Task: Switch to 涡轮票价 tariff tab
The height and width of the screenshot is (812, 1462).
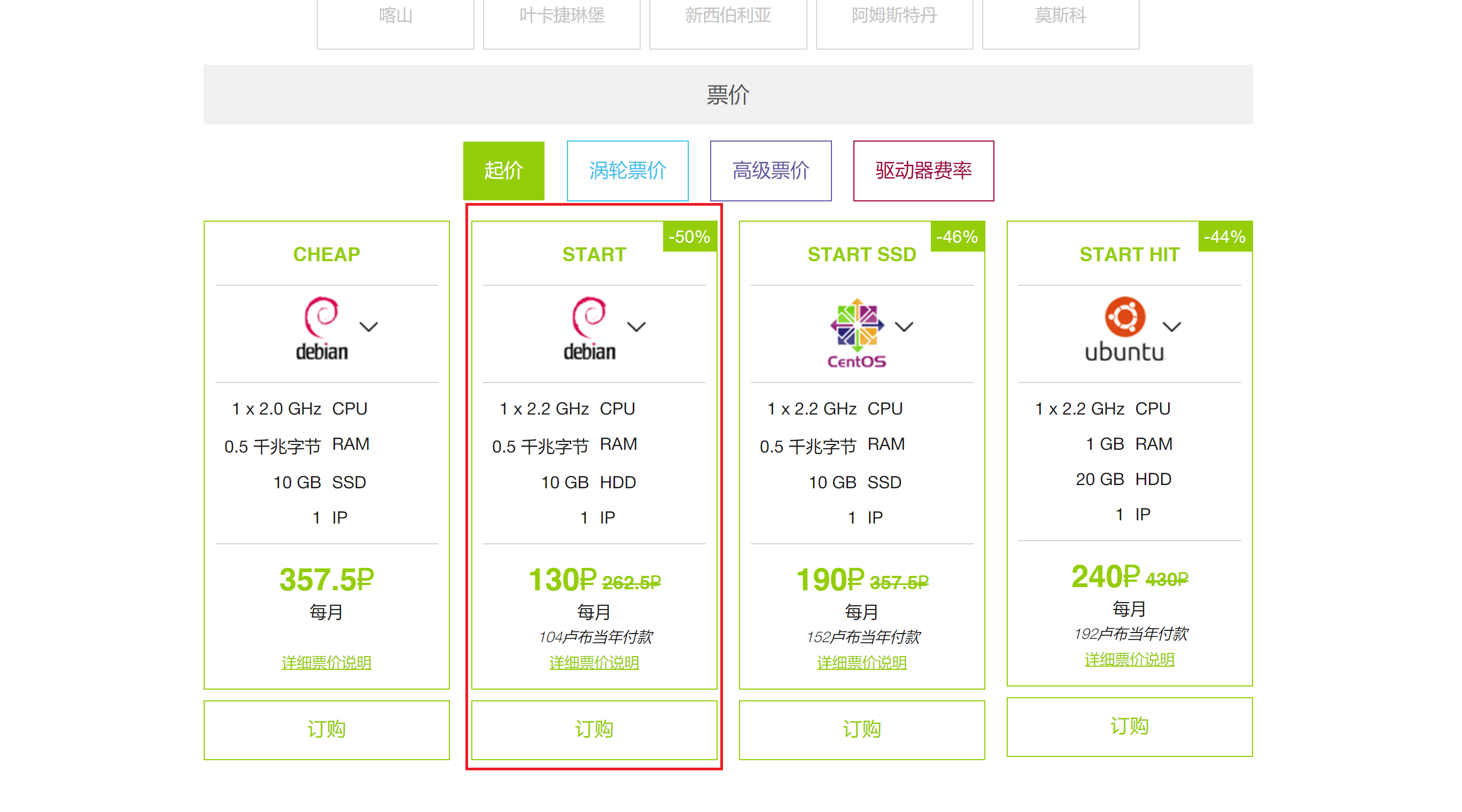Action: [628, 171]
